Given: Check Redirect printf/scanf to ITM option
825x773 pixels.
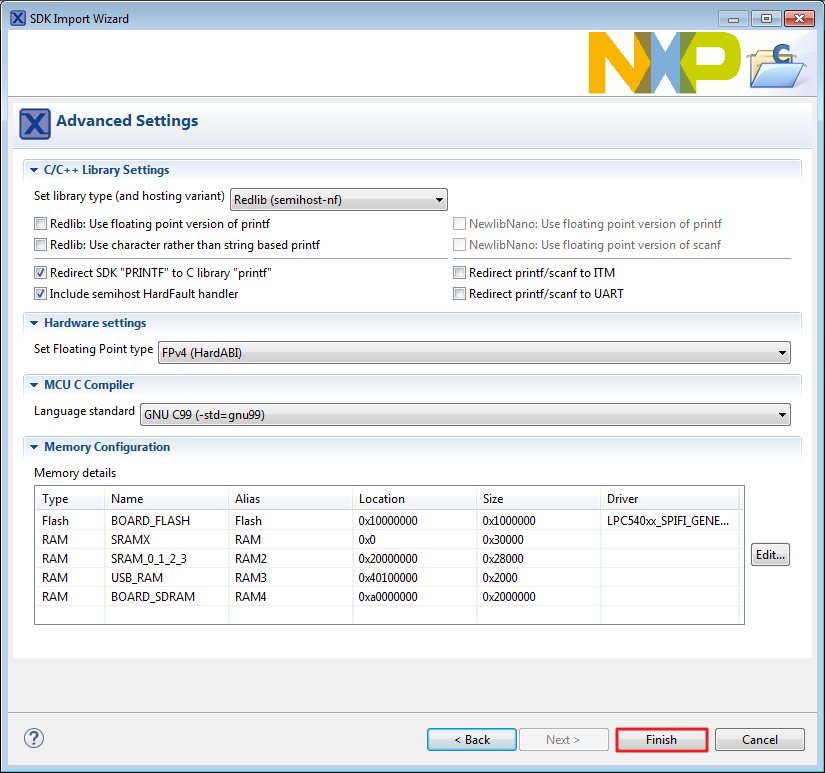Looking at the screenshot, I should [x=460, y=273].
